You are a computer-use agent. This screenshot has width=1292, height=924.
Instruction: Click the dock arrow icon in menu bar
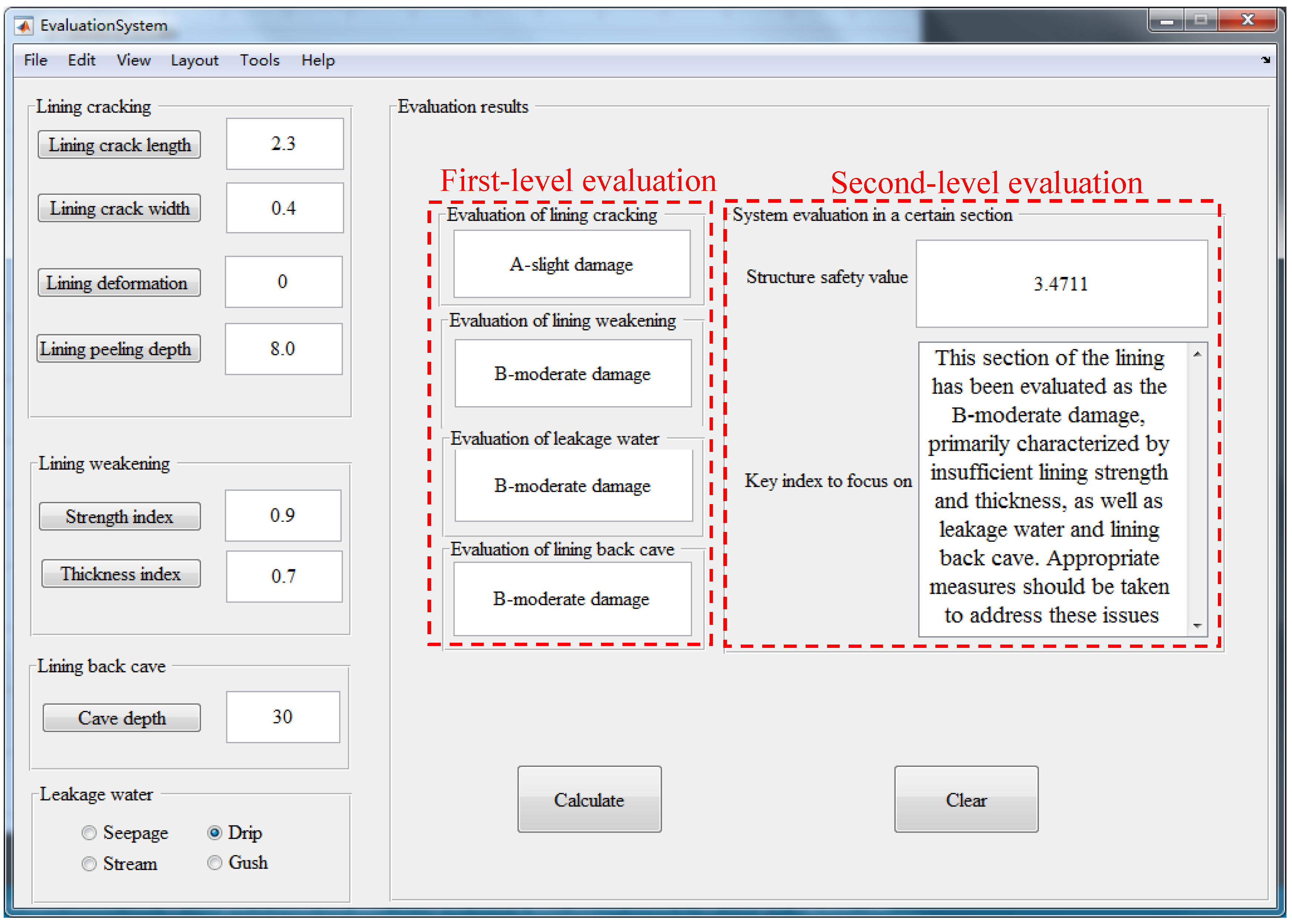[x=1265, y=60]
